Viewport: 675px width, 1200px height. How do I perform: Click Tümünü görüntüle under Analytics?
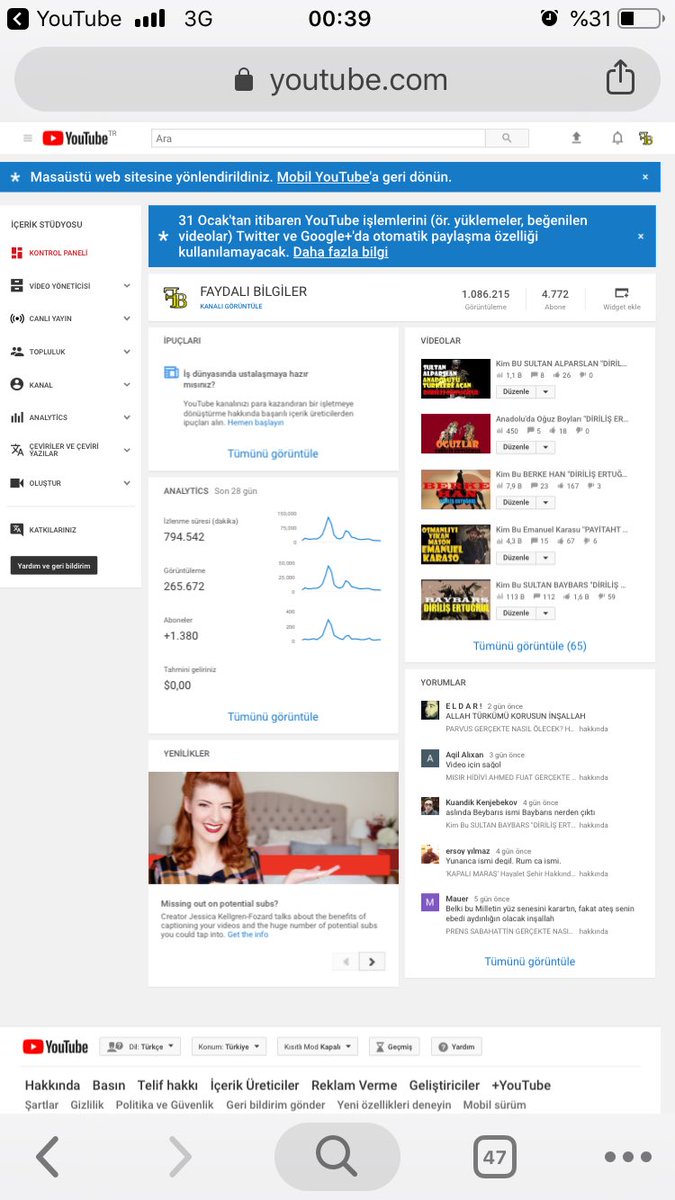click(x=273, y=717)
